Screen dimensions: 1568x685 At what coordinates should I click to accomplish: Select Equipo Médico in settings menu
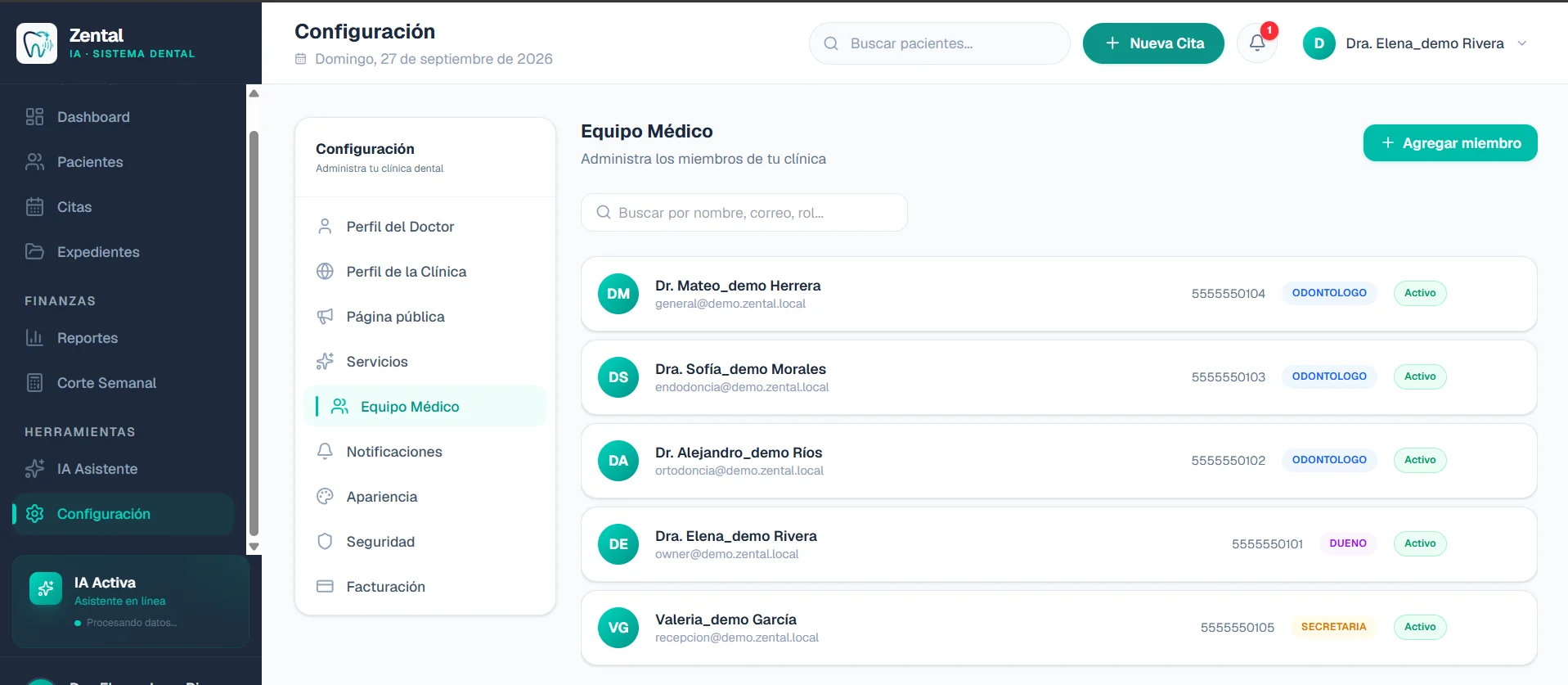coord(425,407)
